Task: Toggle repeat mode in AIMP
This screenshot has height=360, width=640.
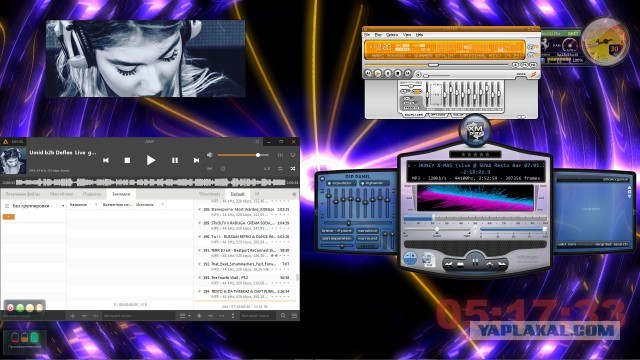Action: (x=280, y=168)
